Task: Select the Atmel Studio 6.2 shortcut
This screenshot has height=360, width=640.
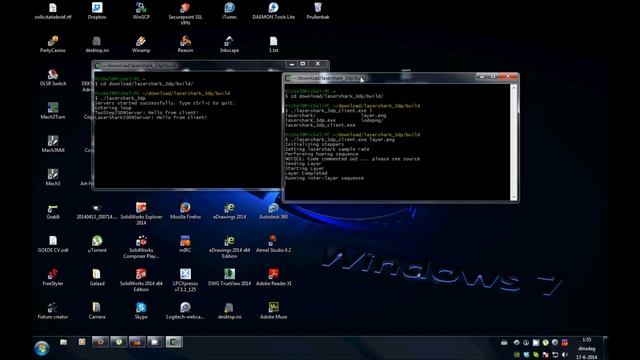Action: (273, 244)
